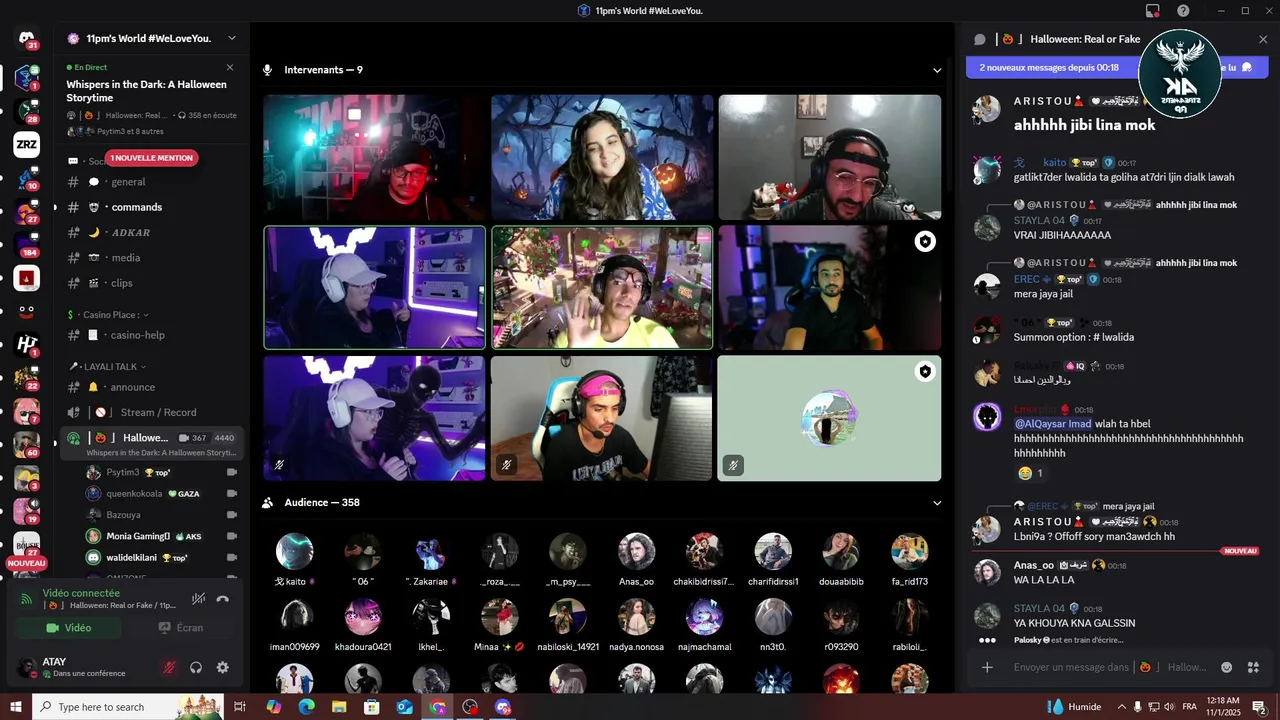The width and height of the screenshot is (1280, 720).
Task: Open audience member fa_rid173's avatar
Action: (x=910, y=551)
